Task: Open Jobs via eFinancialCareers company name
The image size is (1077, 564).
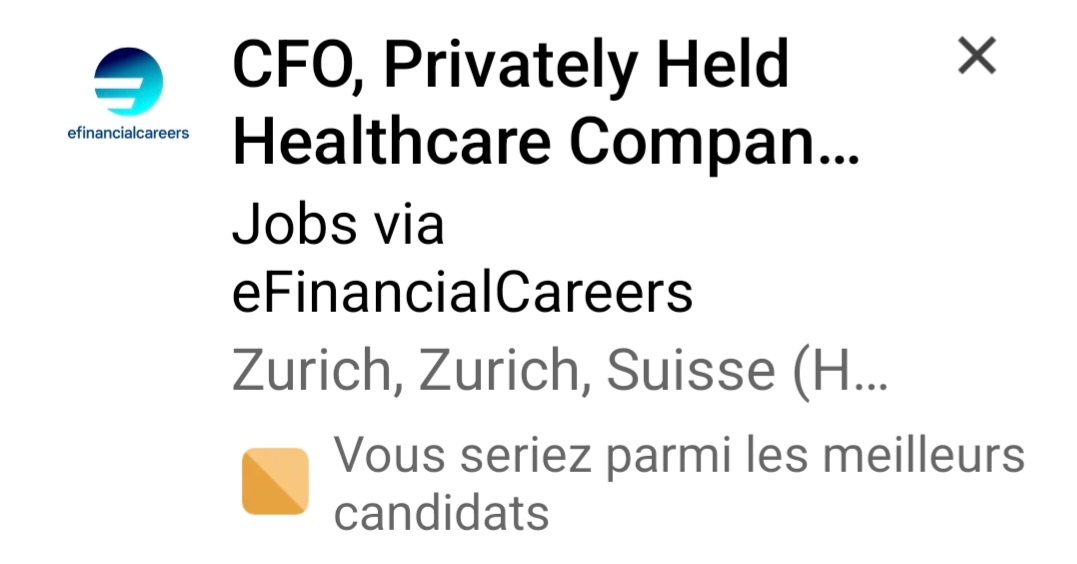Action: tap(462, 258)
